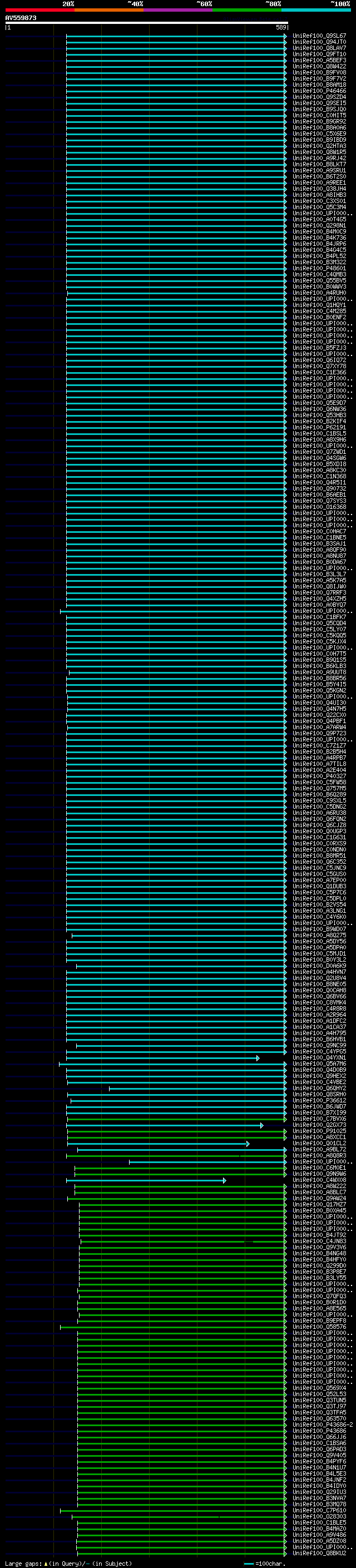Open hit UniRef100_Q9SL67
The height and width of the screenshot is (1568, 356).
tap(319, 36)
